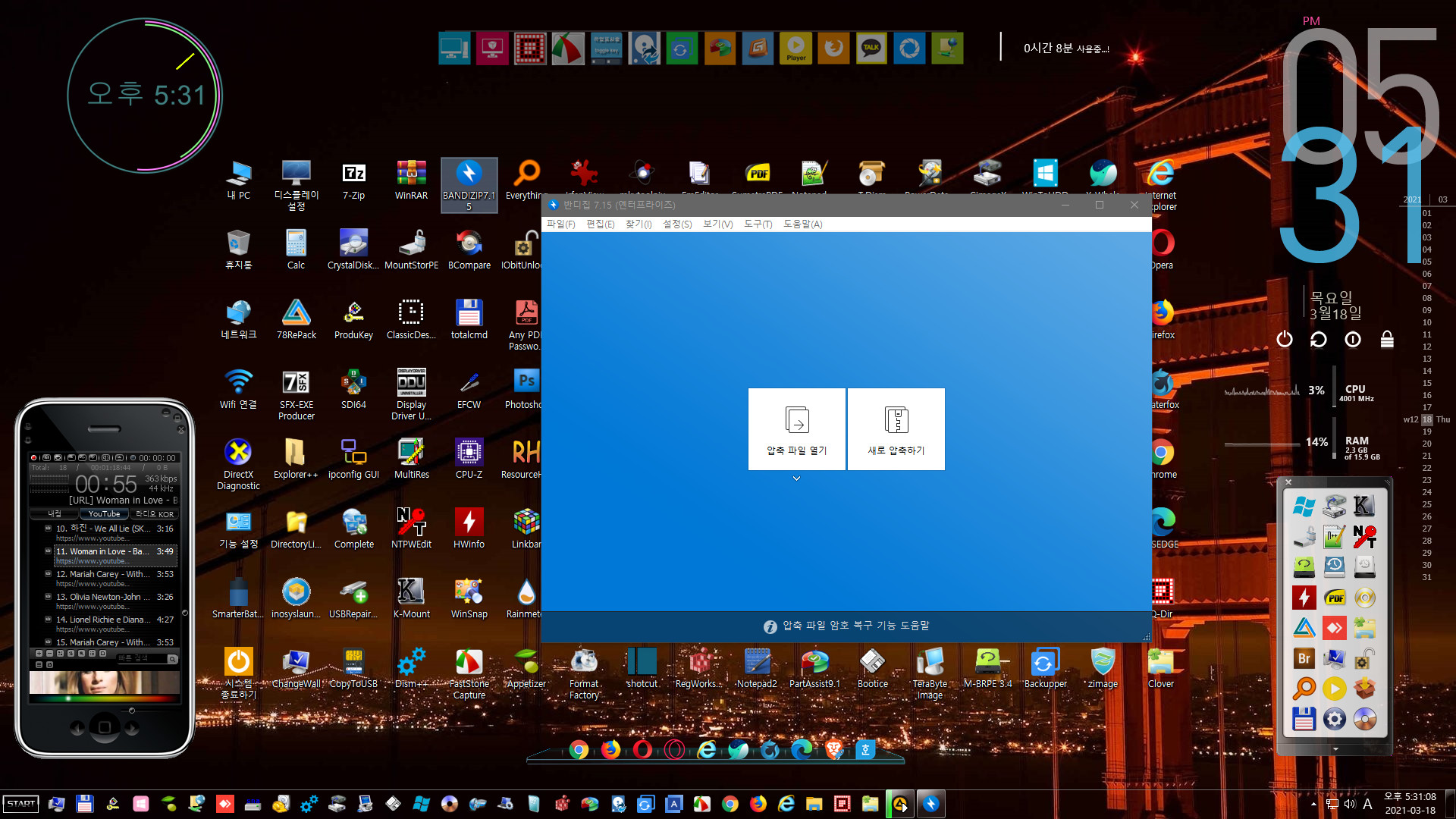Expand the chevron below the Open Archive button

796,479
